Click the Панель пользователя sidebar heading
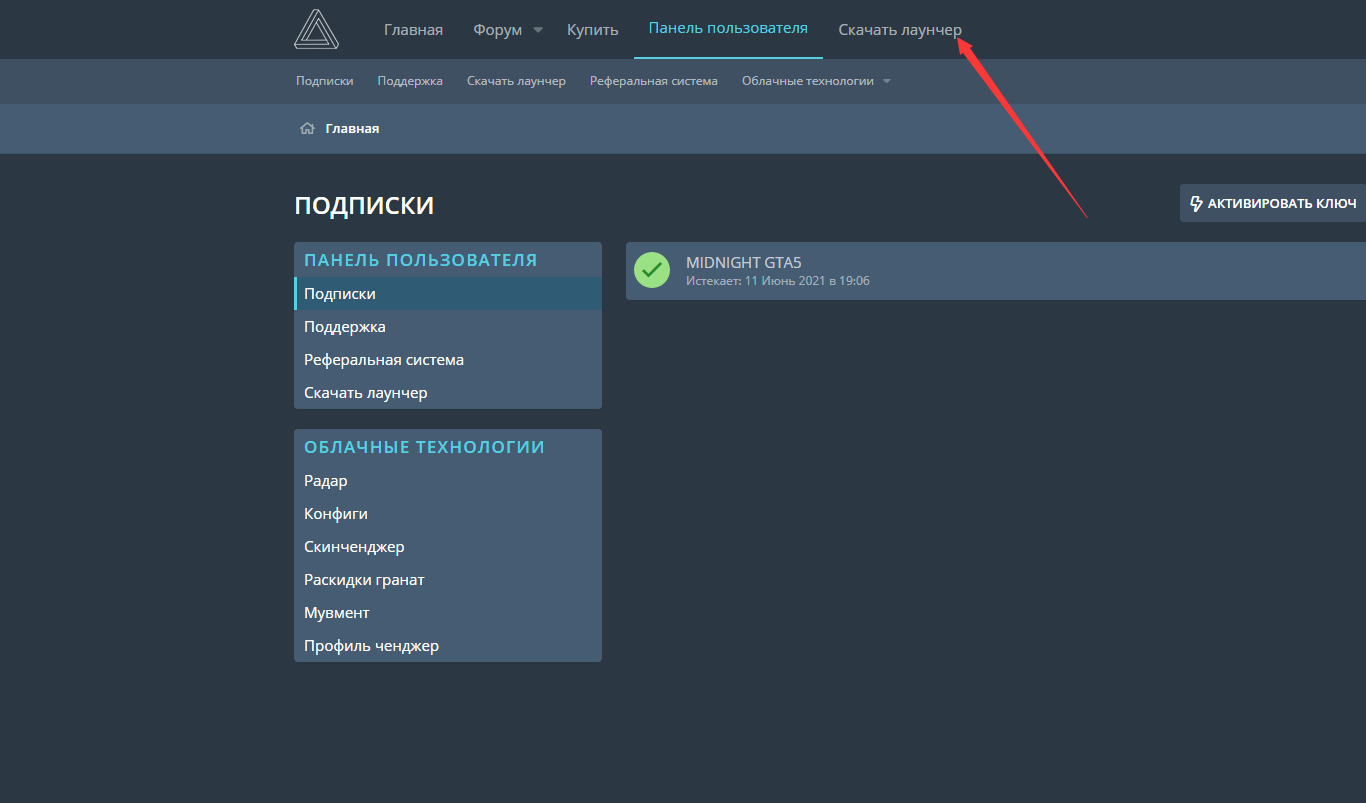1366x803 pixels. point(421,260)
